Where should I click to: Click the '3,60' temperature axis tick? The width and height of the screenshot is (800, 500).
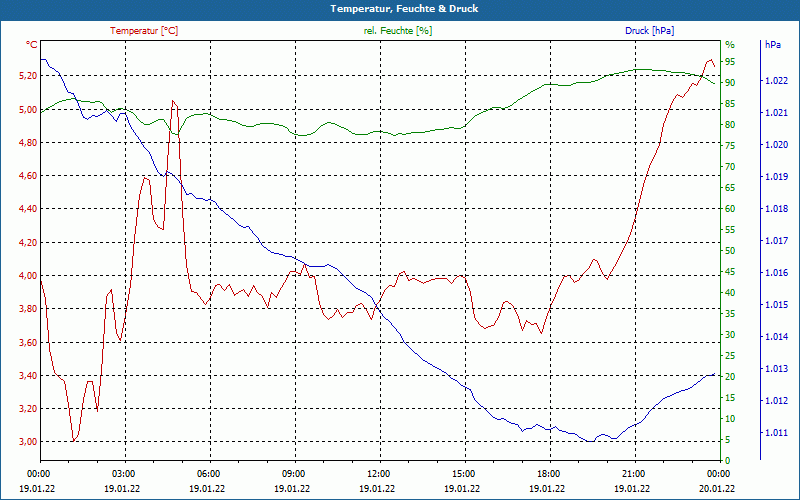pos(29,342)
